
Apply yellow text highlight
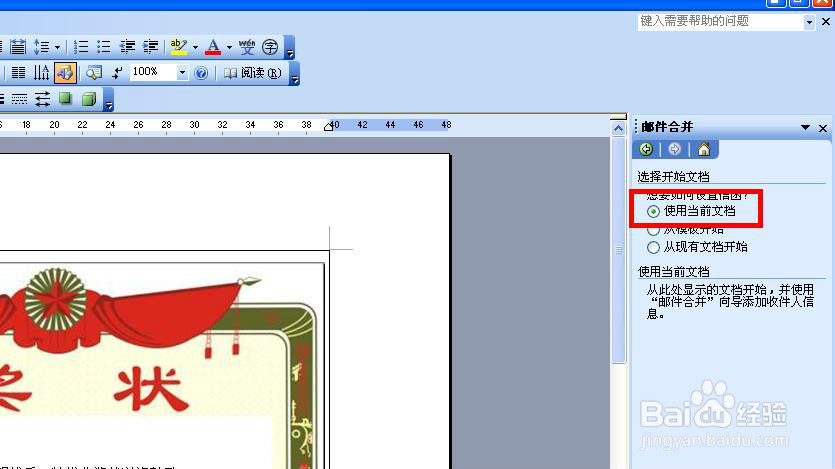point(178,47)
